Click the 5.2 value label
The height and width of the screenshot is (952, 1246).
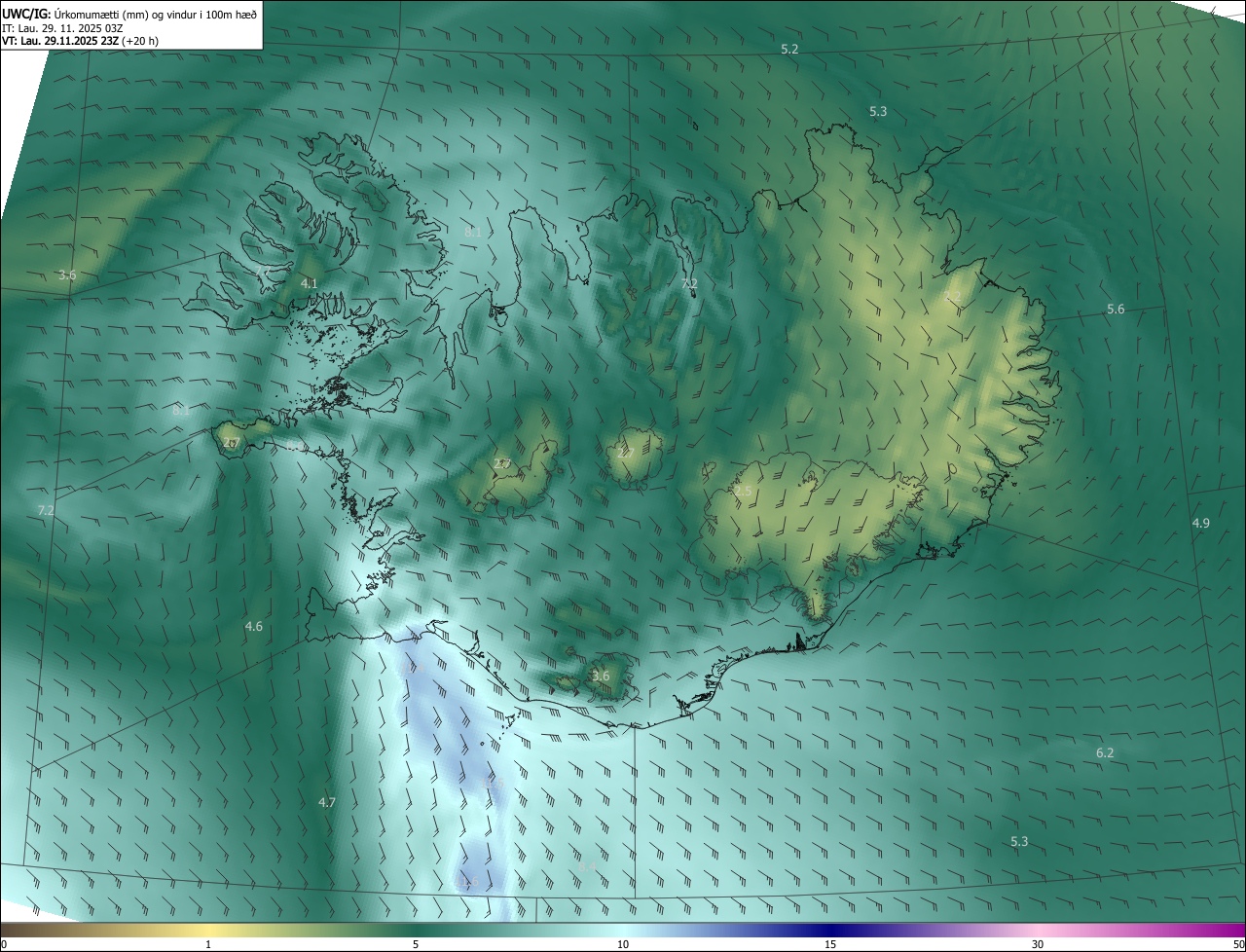(789, 49)
